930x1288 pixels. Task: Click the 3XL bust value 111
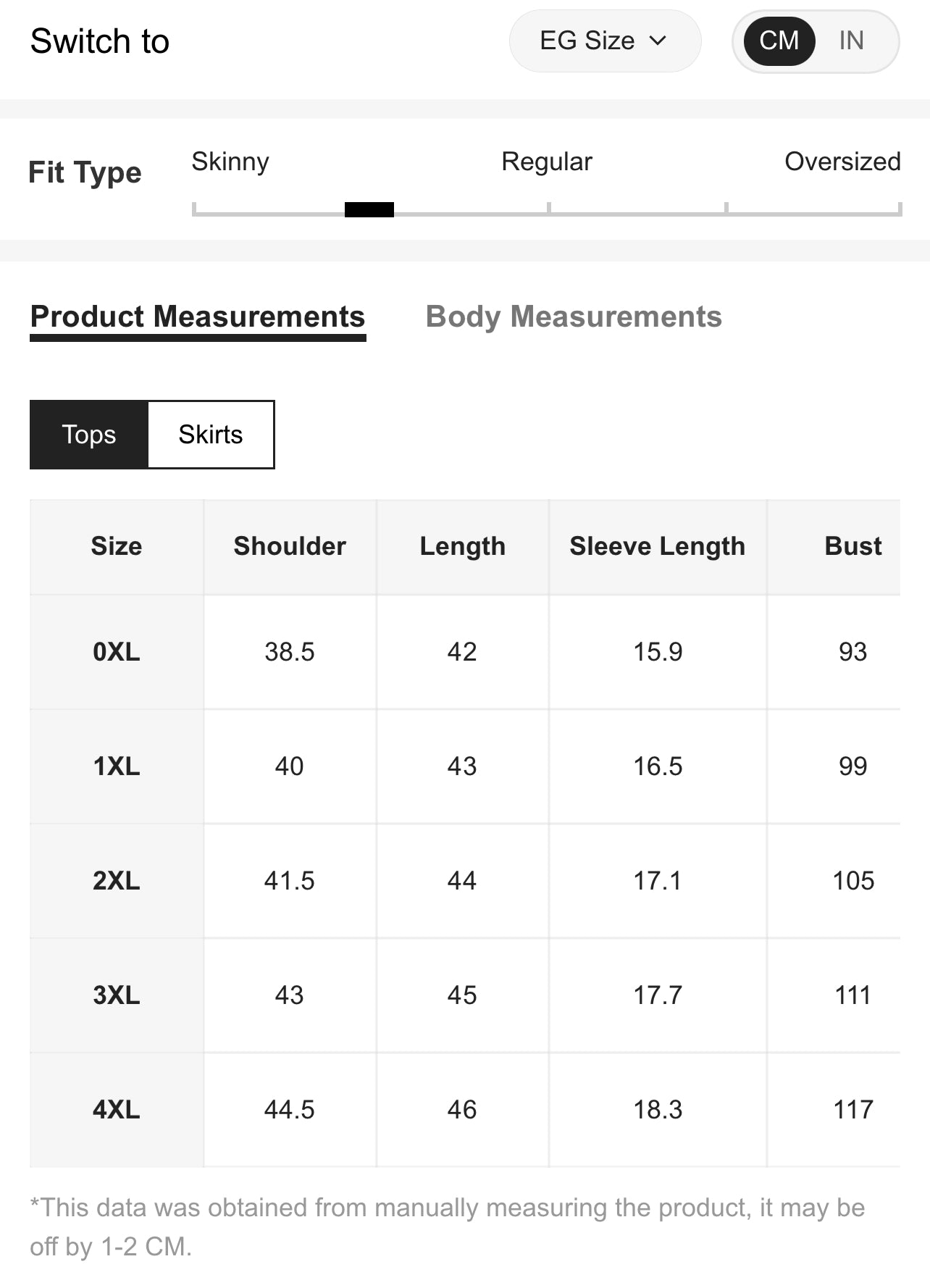point(852,995)
